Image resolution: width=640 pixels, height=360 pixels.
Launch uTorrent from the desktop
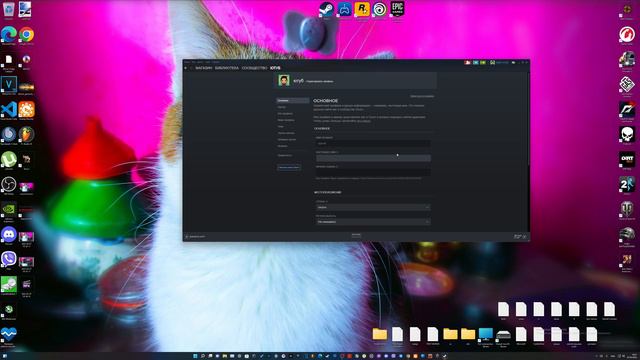point(9,159)
